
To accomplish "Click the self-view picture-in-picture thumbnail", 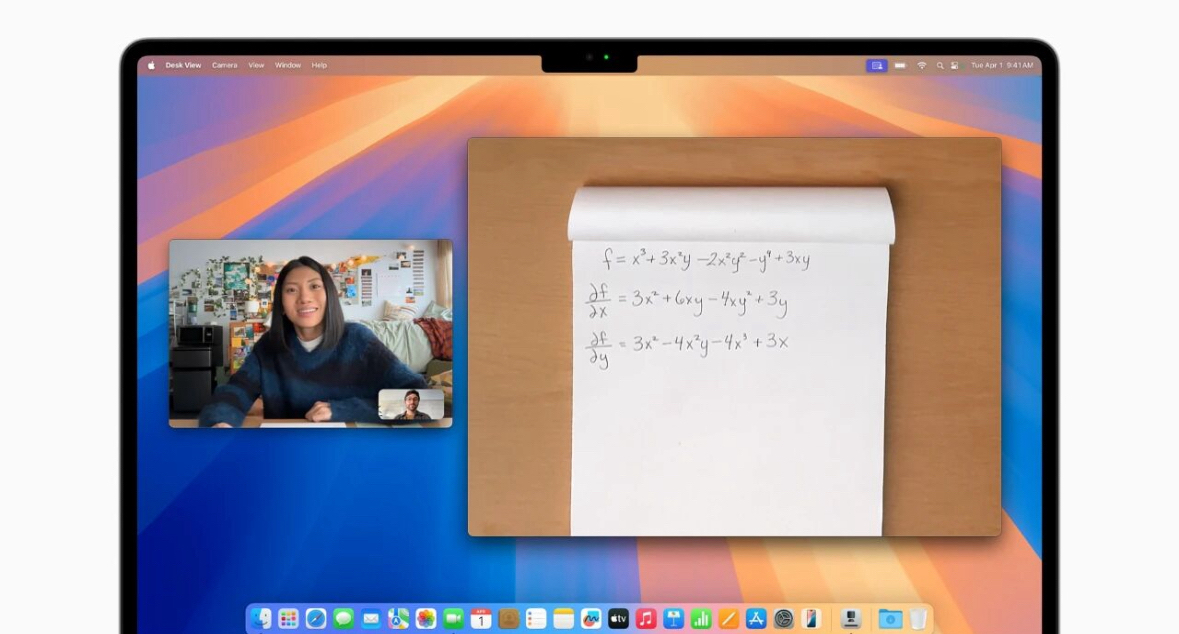I will coord(411,404).
